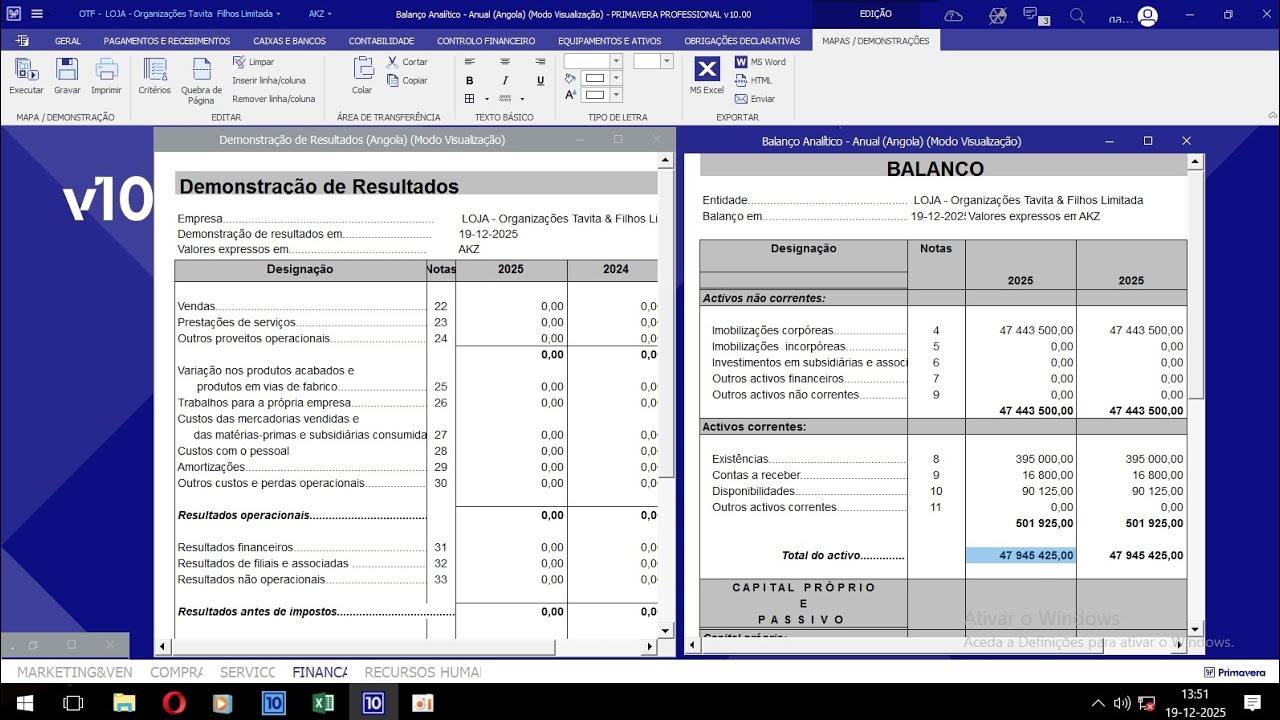Switch to the RECURSOS HUMA module

(x=423, y=672)
